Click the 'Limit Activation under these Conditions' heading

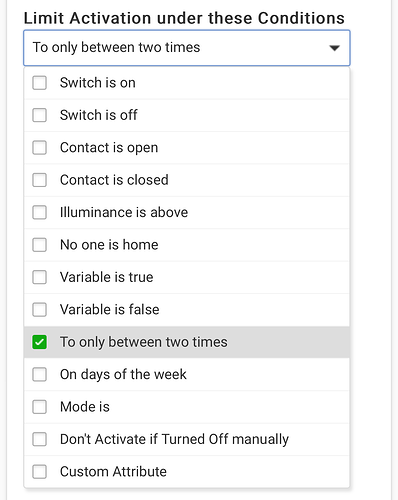(x=184, y=18)
